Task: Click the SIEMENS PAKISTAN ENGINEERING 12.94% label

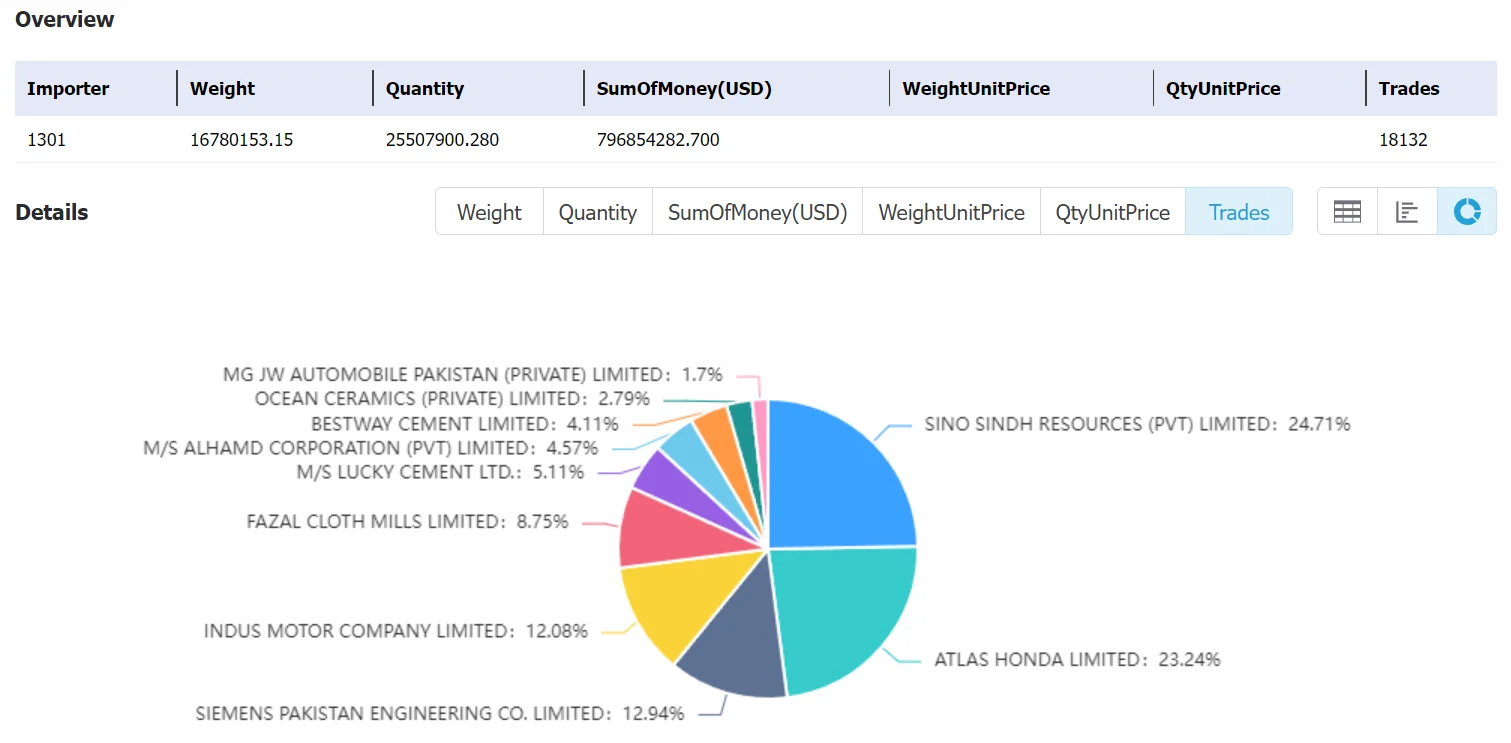Action: [x=440, y=714]
